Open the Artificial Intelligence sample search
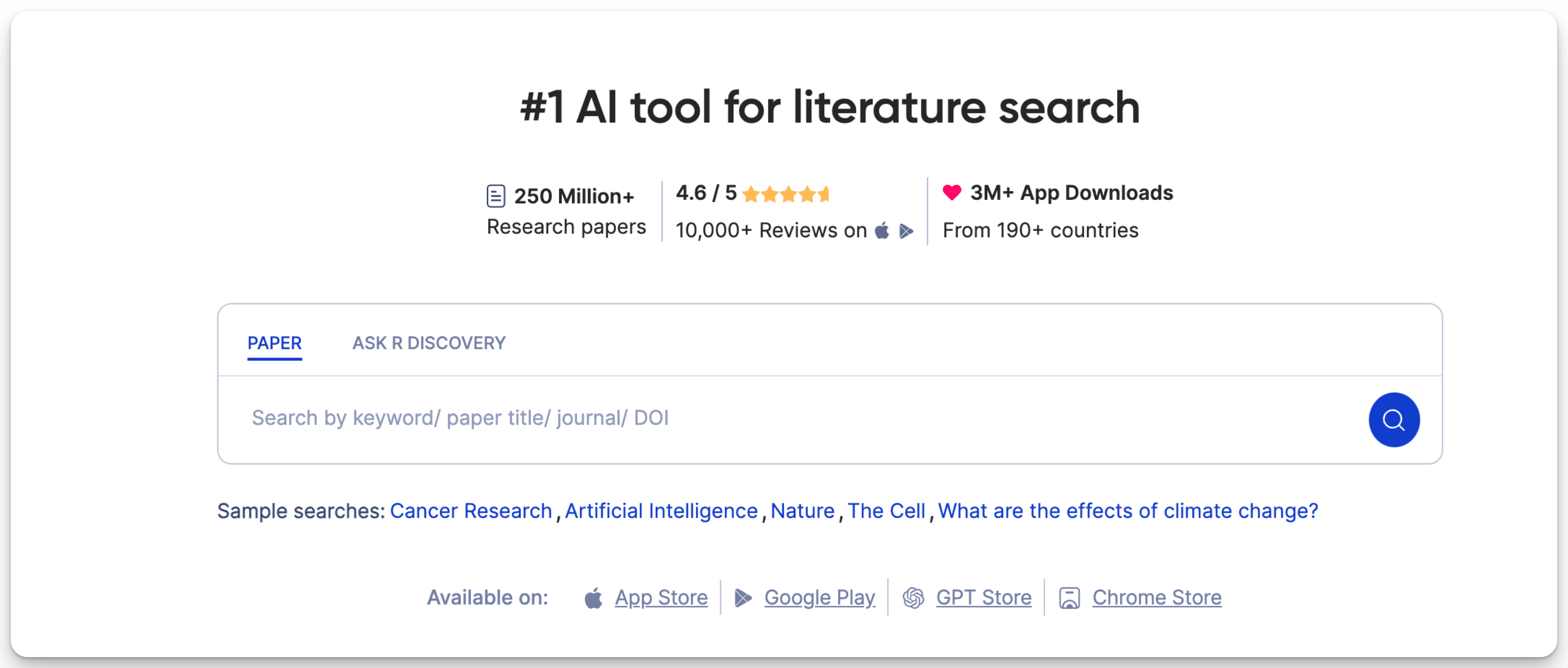Image resolution: width=1568 pixels, height=668 pixels. point(661,511)
